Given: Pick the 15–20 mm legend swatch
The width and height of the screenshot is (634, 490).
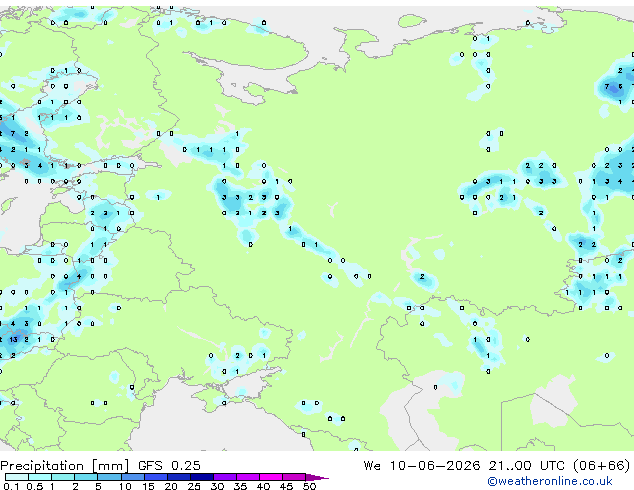Looking at the screenshot, I should point(156,477).
